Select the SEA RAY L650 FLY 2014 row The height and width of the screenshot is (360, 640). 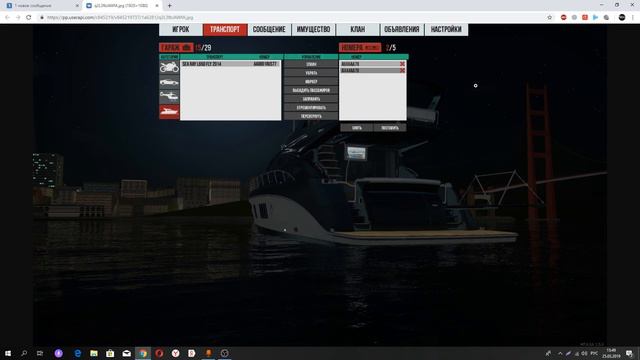pyautogui.click(x=231, y=64)
